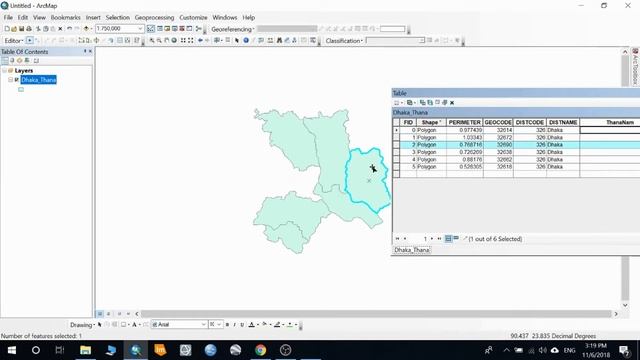Toggle Auto Hide pin of Table Of Contents
The height and width of the screenshot is (360, 640).
[x=85, y=51]
